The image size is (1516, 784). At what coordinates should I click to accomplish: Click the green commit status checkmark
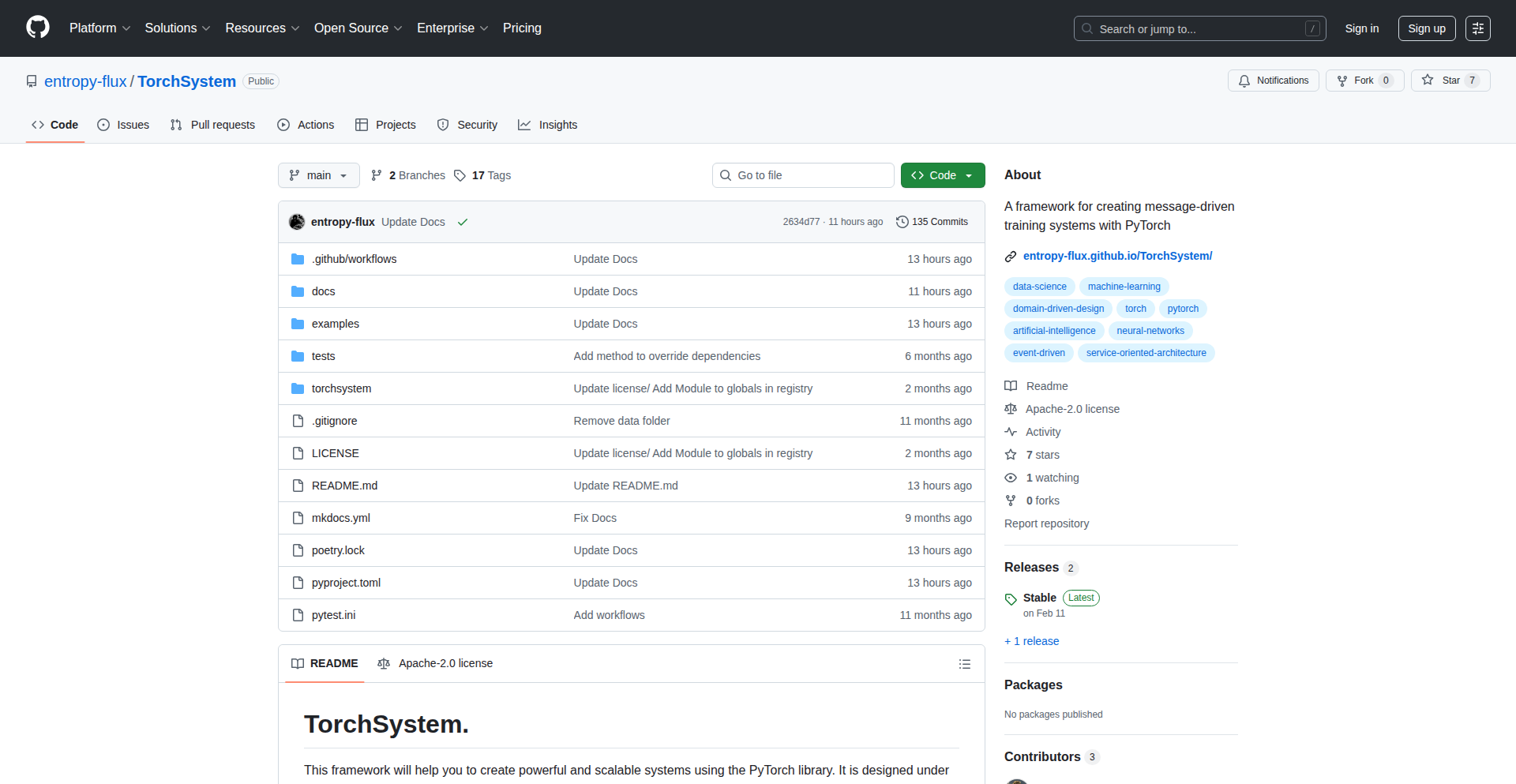(x=463, y=222)
